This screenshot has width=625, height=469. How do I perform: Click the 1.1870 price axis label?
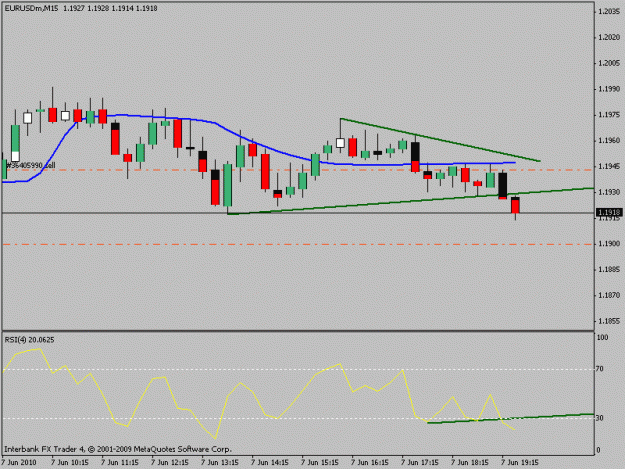(x=609, y=295)
